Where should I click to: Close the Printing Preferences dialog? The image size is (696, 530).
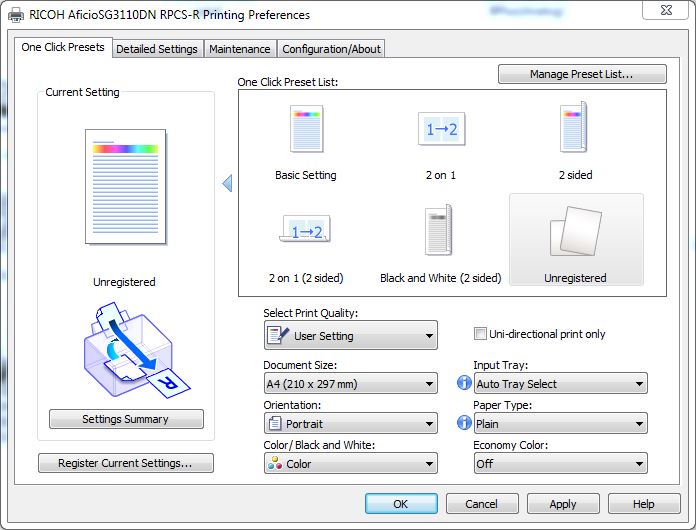click(666, 10)
